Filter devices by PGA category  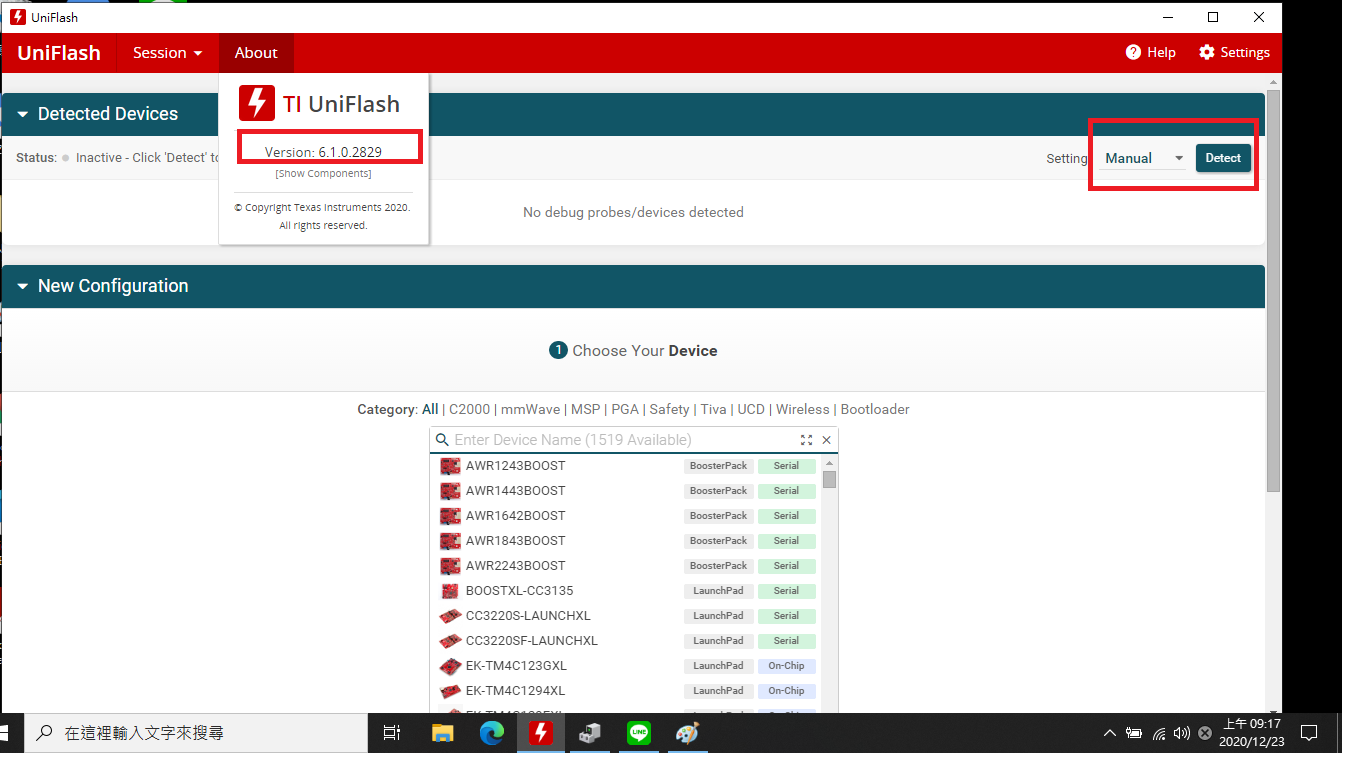tap(625, 410)
